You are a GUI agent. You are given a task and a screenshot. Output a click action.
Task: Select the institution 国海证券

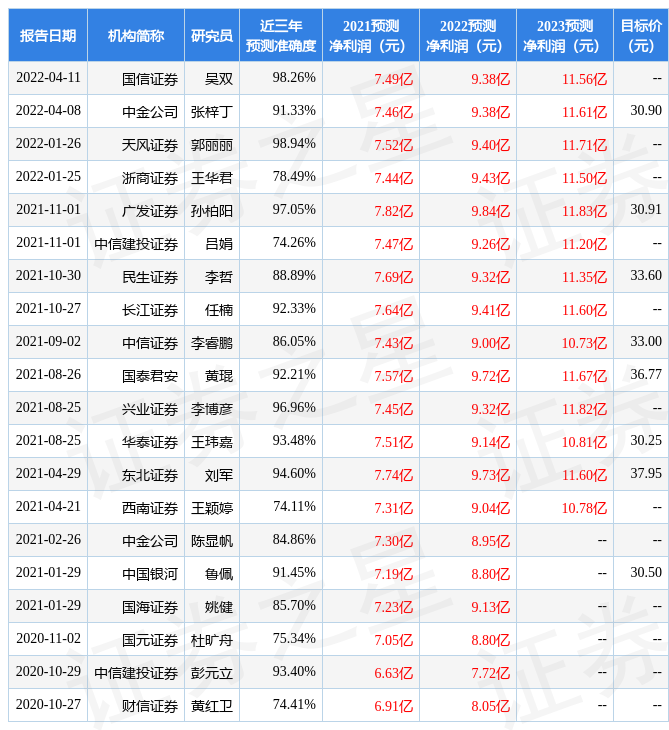tap(150, 608)
